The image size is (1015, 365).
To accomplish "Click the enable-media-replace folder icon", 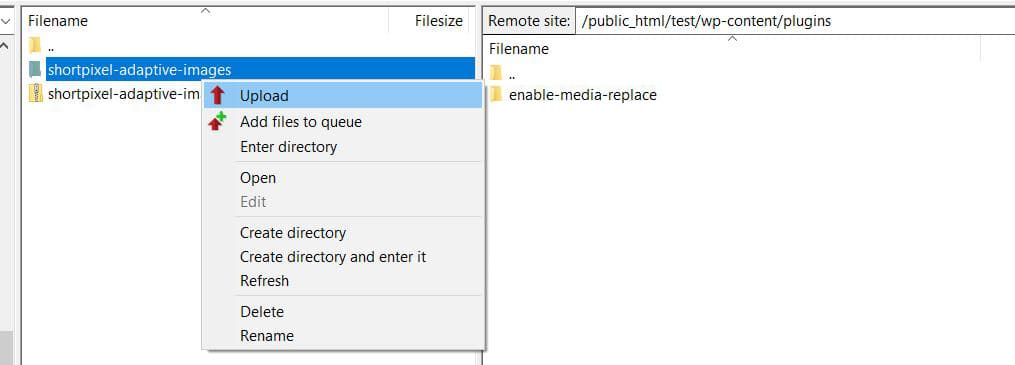I will (496, 94).
